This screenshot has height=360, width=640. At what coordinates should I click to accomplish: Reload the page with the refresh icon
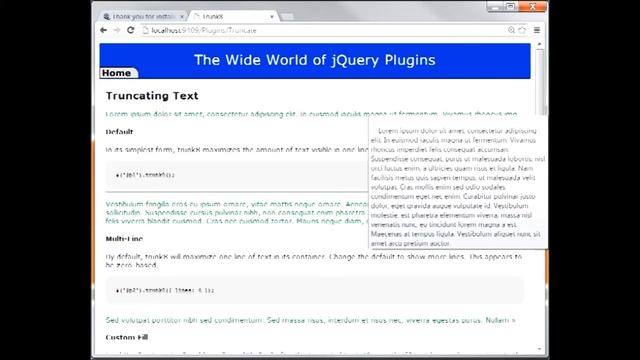[131, 30]
